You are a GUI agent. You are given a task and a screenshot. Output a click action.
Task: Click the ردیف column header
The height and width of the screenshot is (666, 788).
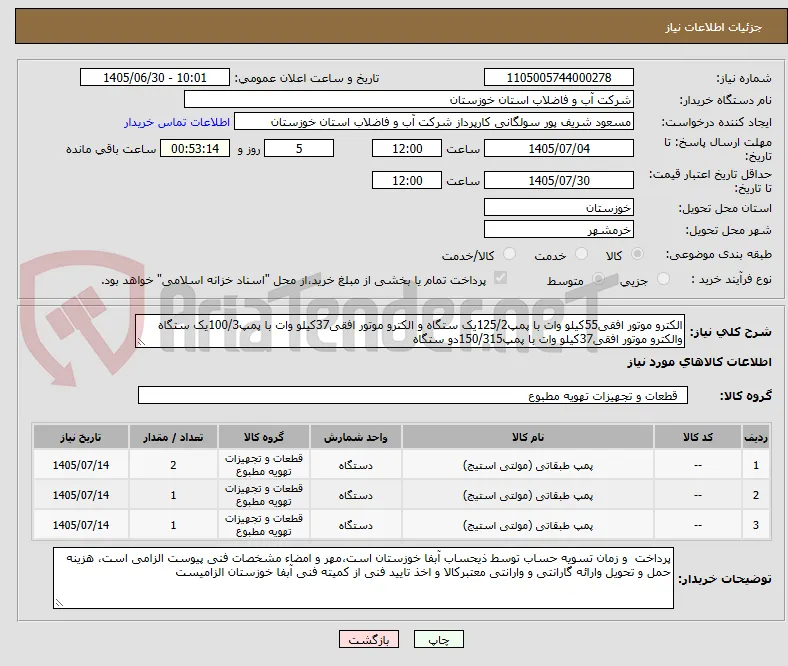756,437
